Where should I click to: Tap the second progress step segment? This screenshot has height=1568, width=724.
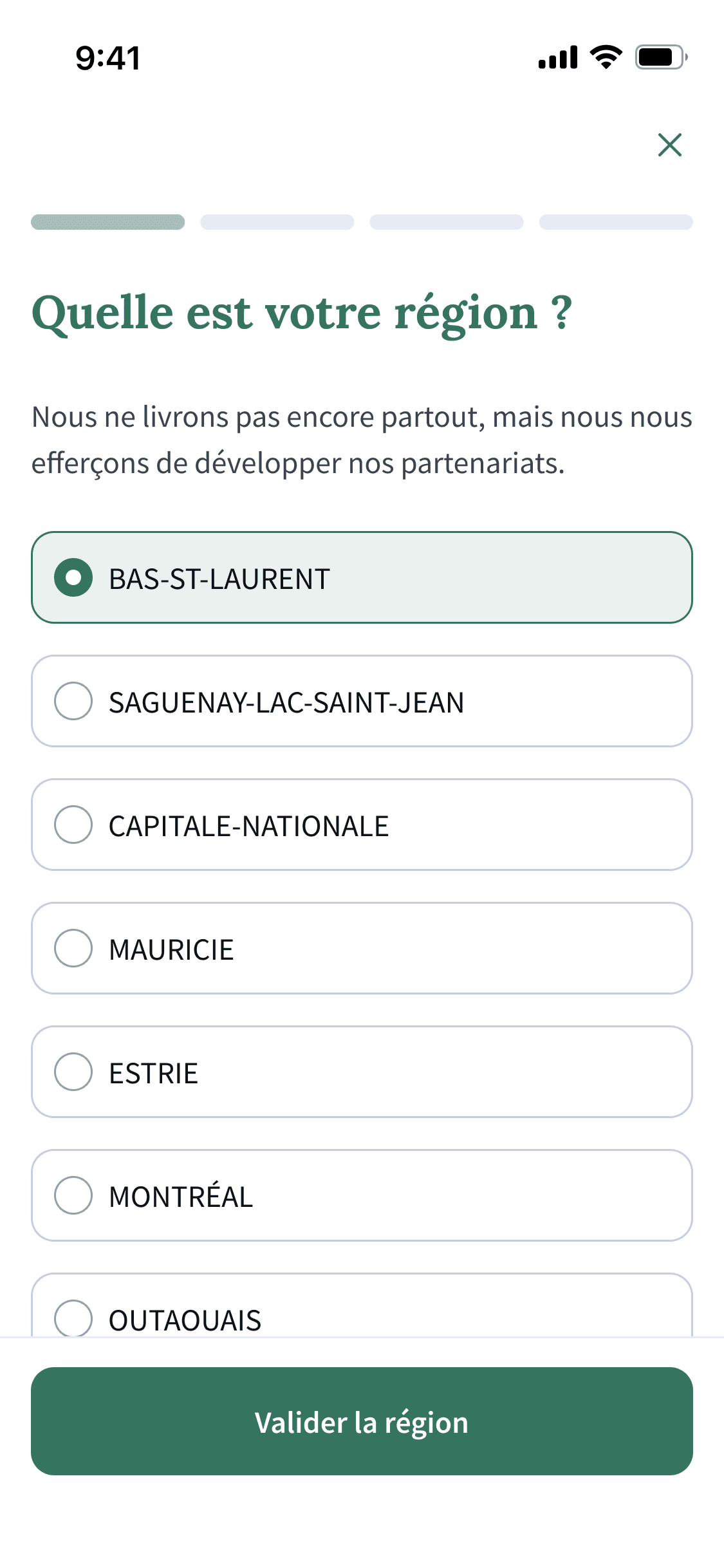pos(277,222)
